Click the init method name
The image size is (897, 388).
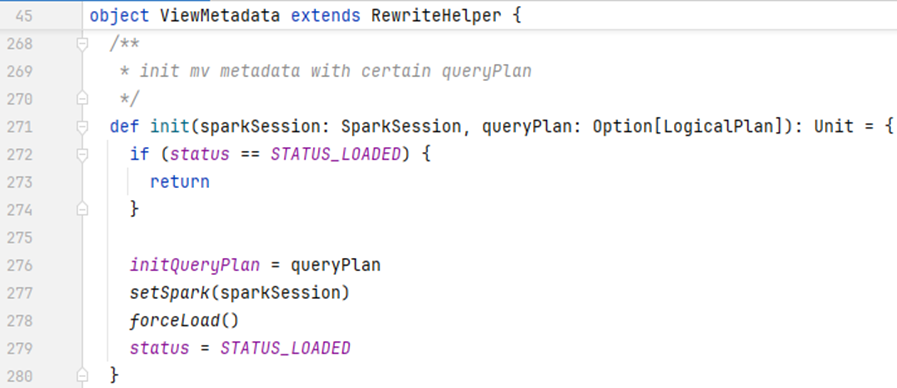[x=169, y=126]
